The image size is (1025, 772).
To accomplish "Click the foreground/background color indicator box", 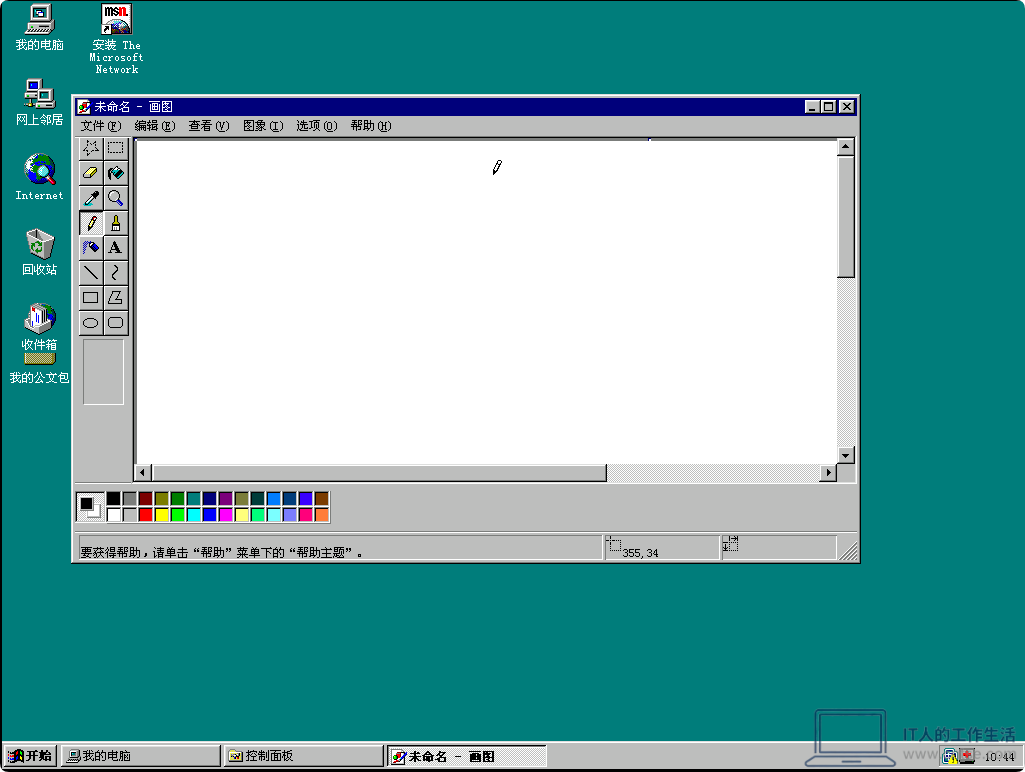I will [x=90, y=507].
